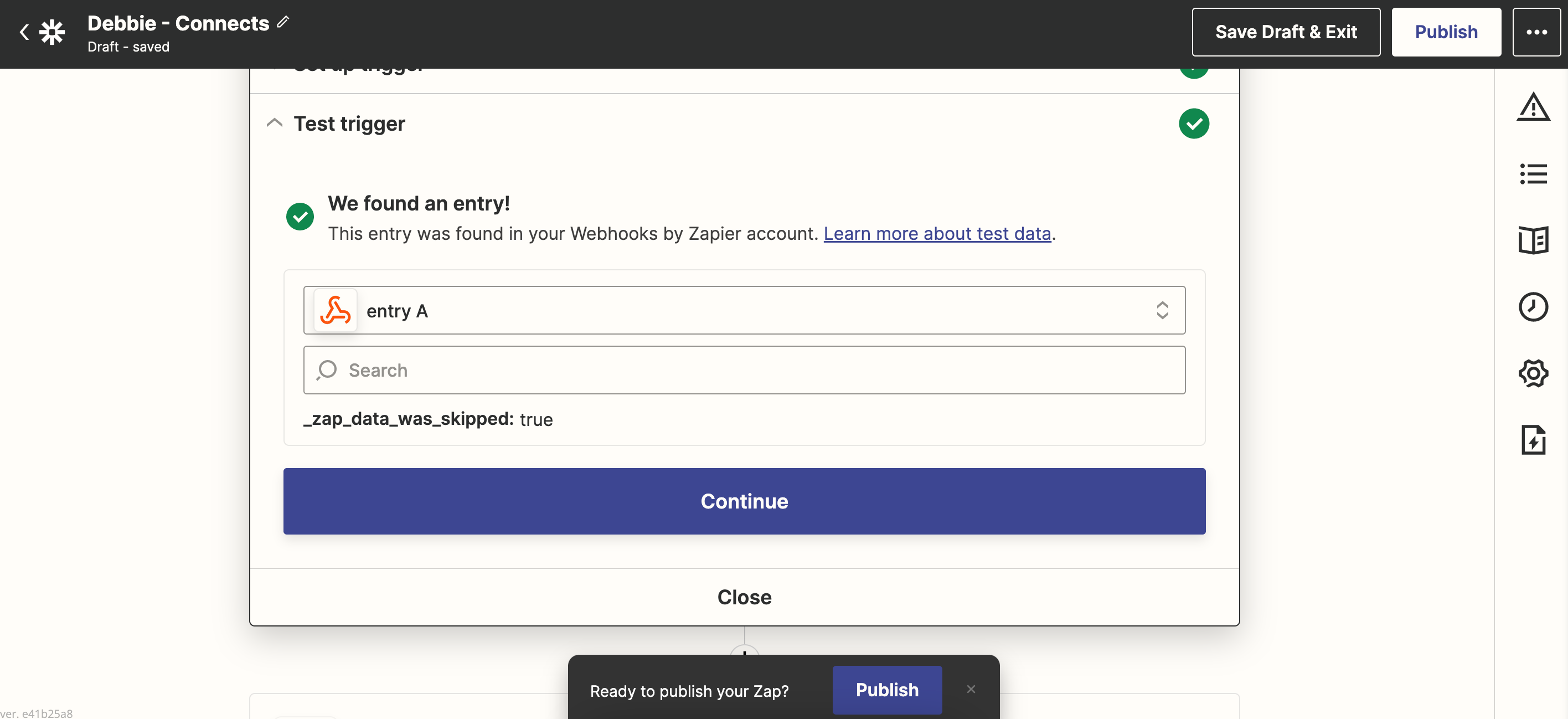1568x719 pixels.
Task: Close the trigger step panel
Action: [744, 597]
